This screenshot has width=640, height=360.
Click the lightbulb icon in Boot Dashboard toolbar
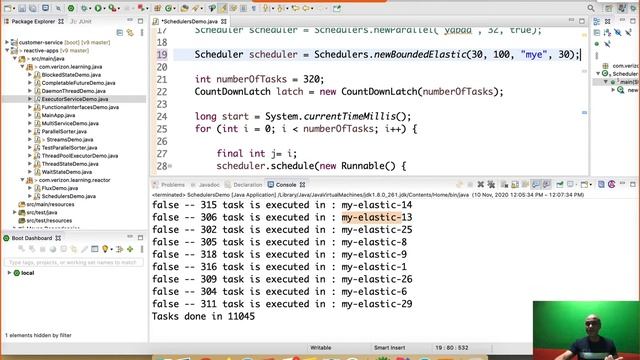(105, 249)
